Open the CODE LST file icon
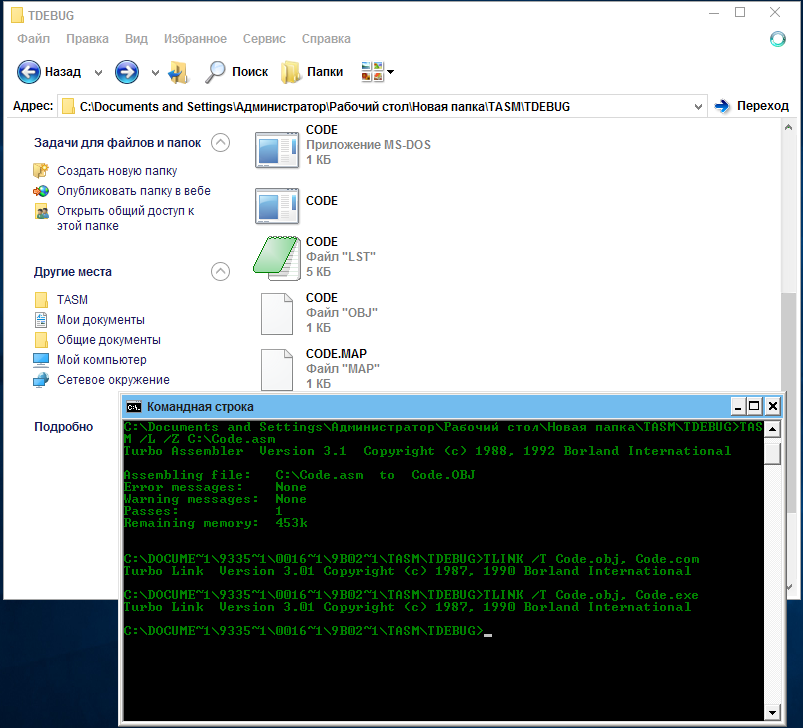The image size is (803, 728). 277,257
